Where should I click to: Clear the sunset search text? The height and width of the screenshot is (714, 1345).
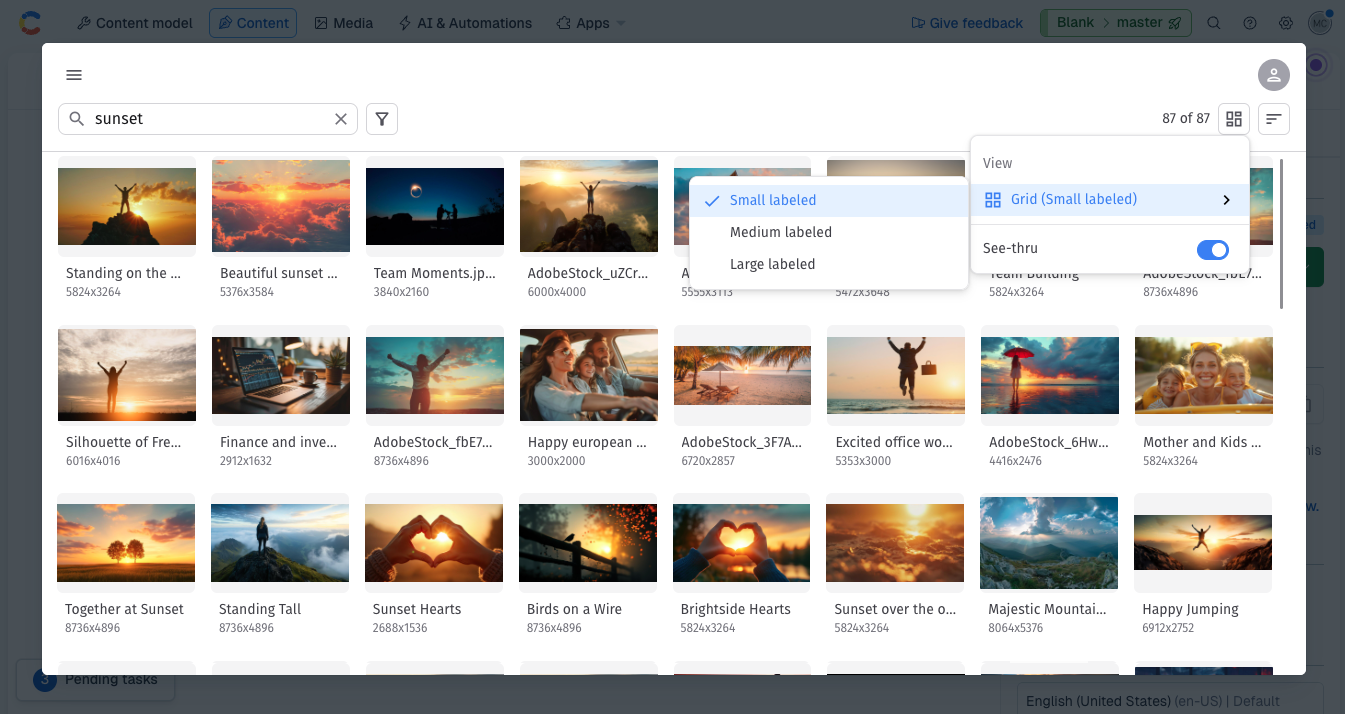coord(341,119)
